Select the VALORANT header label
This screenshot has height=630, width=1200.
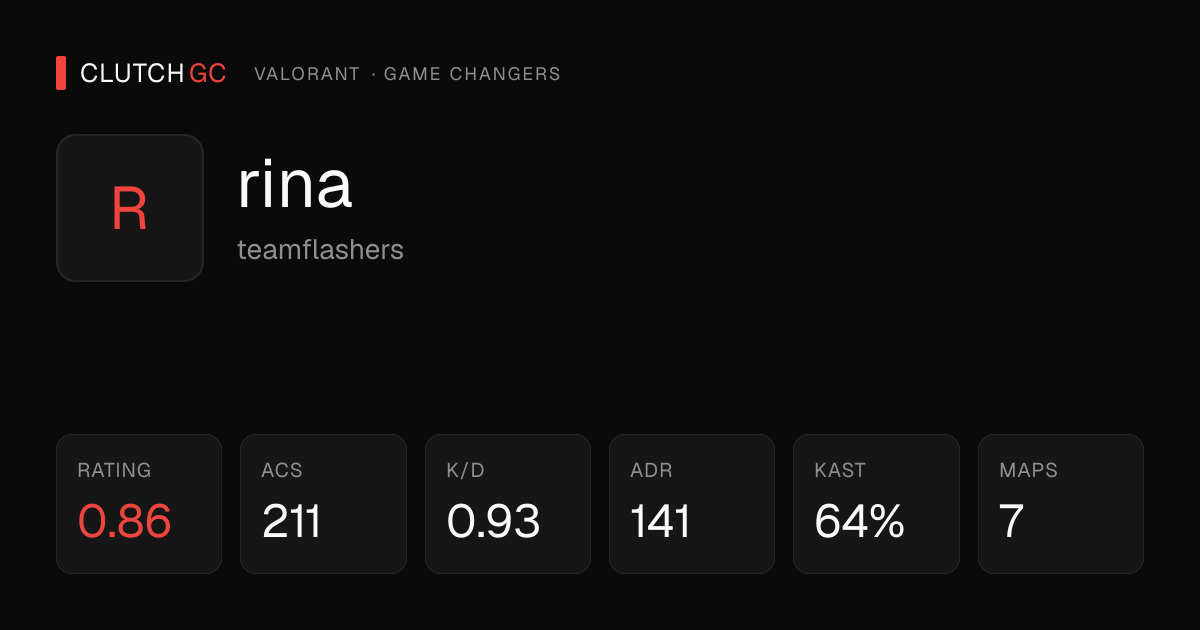[x=307, y=74]
